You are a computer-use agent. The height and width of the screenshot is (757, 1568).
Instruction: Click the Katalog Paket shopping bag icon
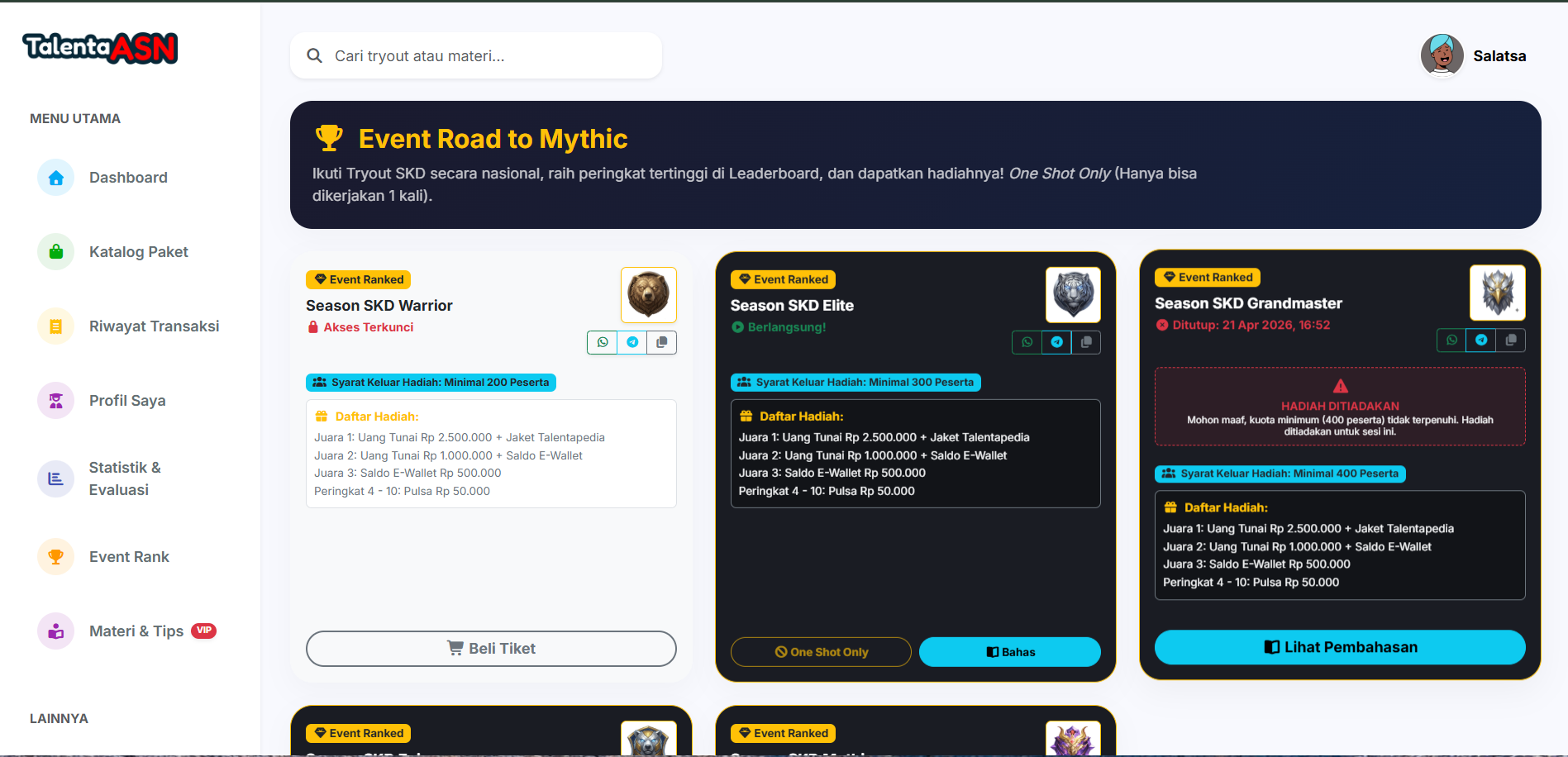55,251
